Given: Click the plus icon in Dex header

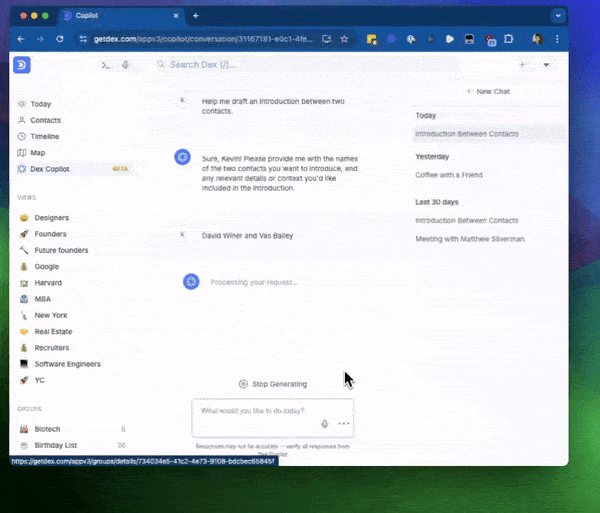Looking at the screenshot, I should point(522,65).
